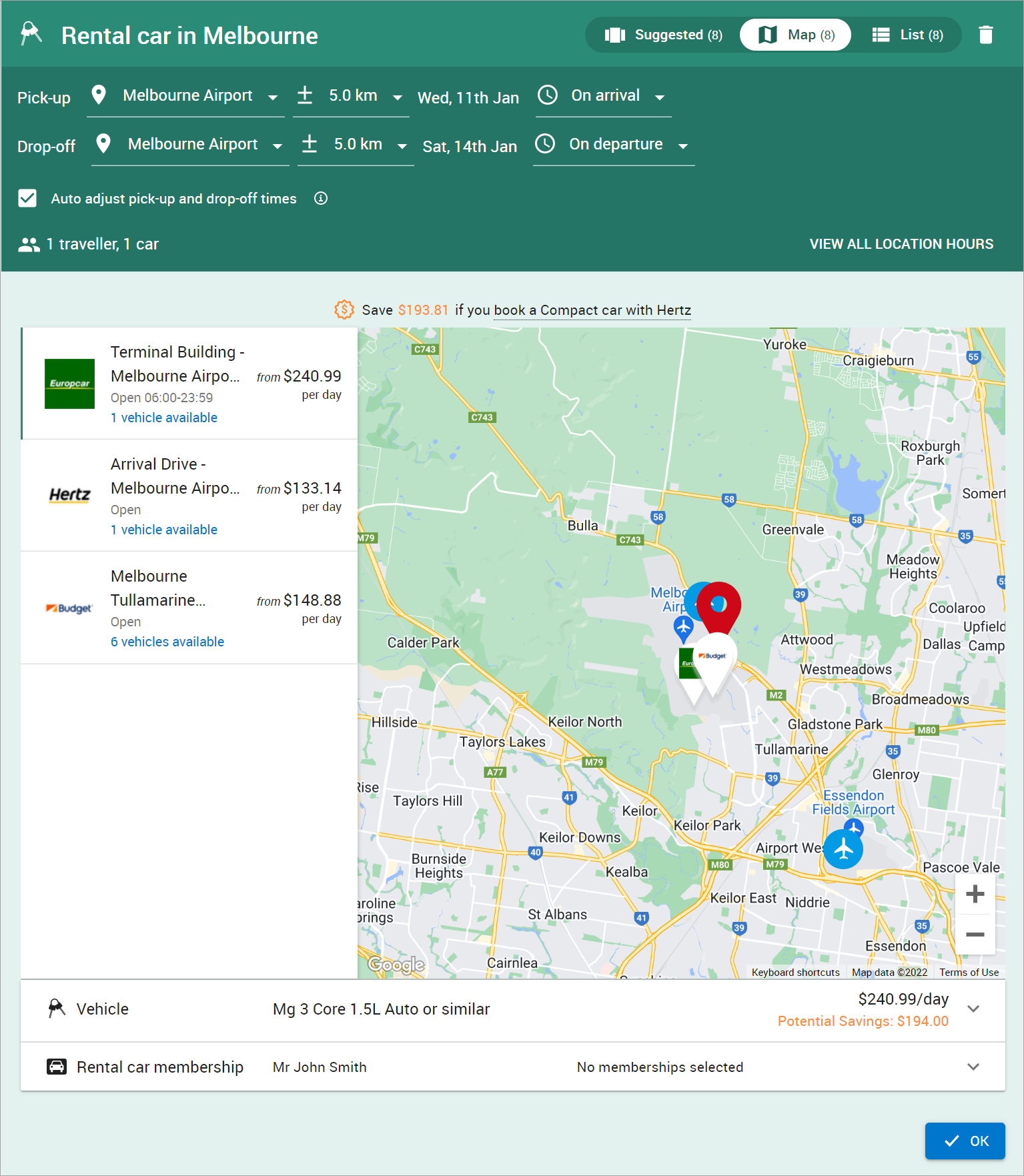Viewport: 1024px width, 1176px height.
Task: Click the Essendon Fields Airport plane marker
Action: 843,849
